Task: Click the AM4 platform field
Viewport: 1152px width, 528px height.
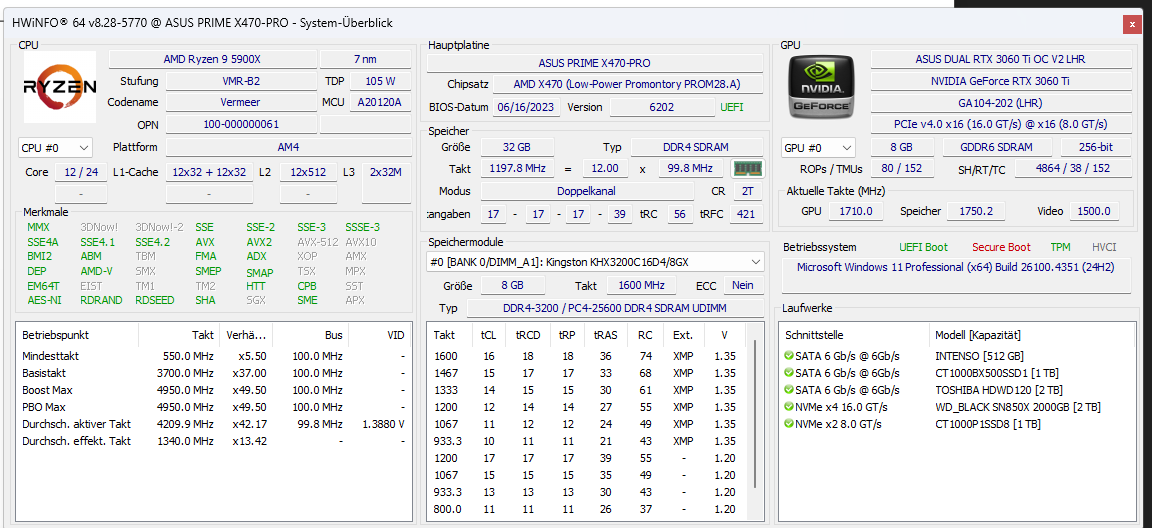Action: tap(289, 148)
